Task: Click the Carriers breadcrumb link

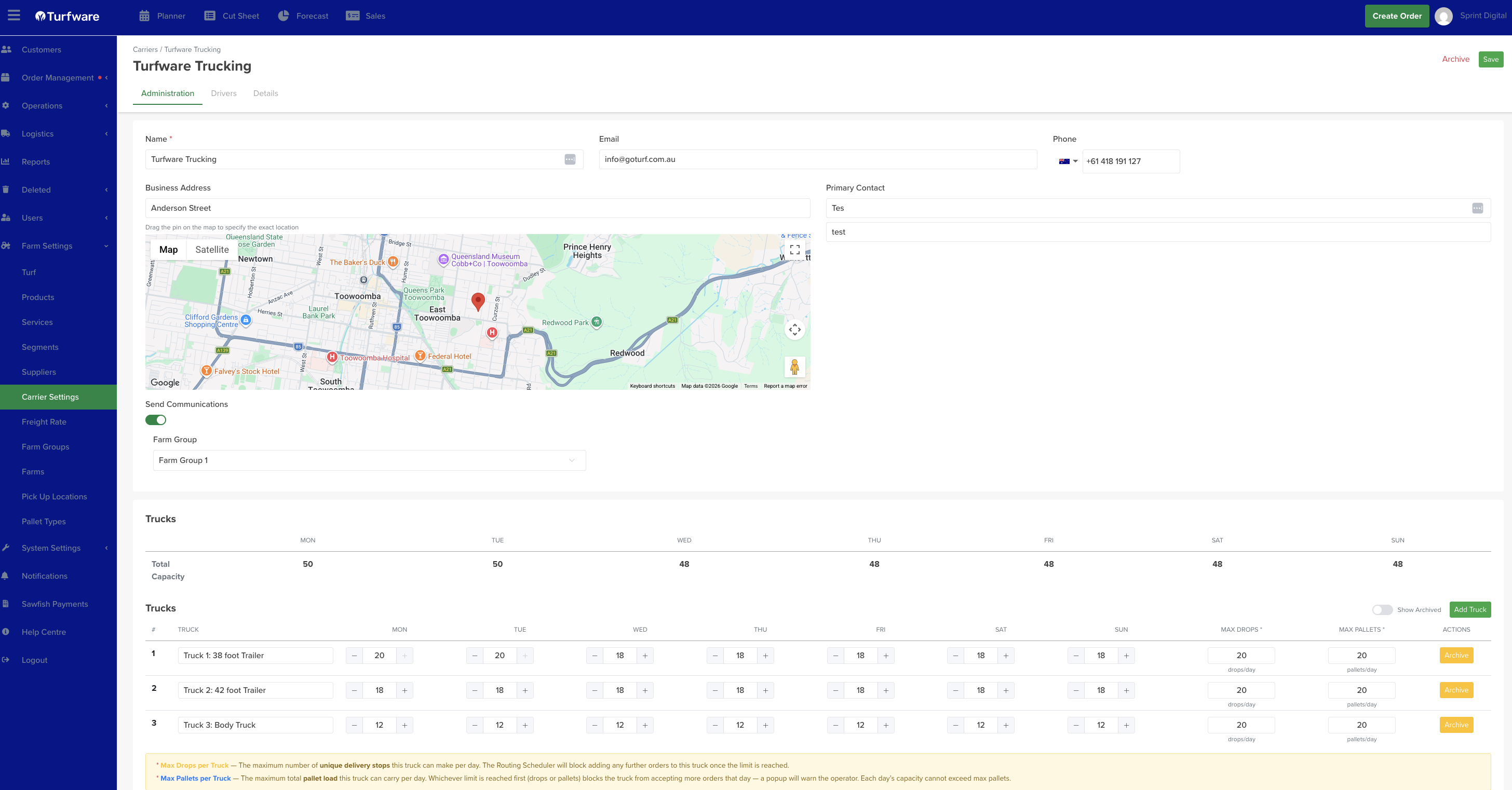Action: 145,49
